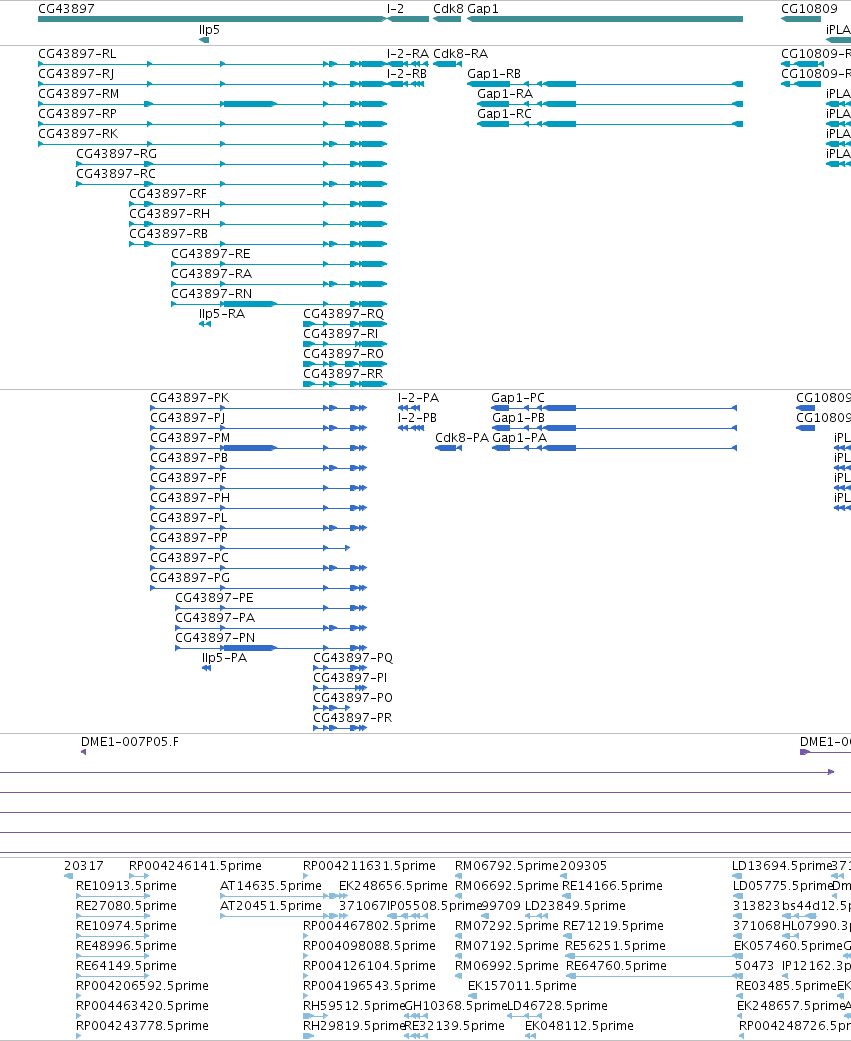Click transcript label CG43897-RI
Screen dimensions: 851x1041
pos(341,333)
